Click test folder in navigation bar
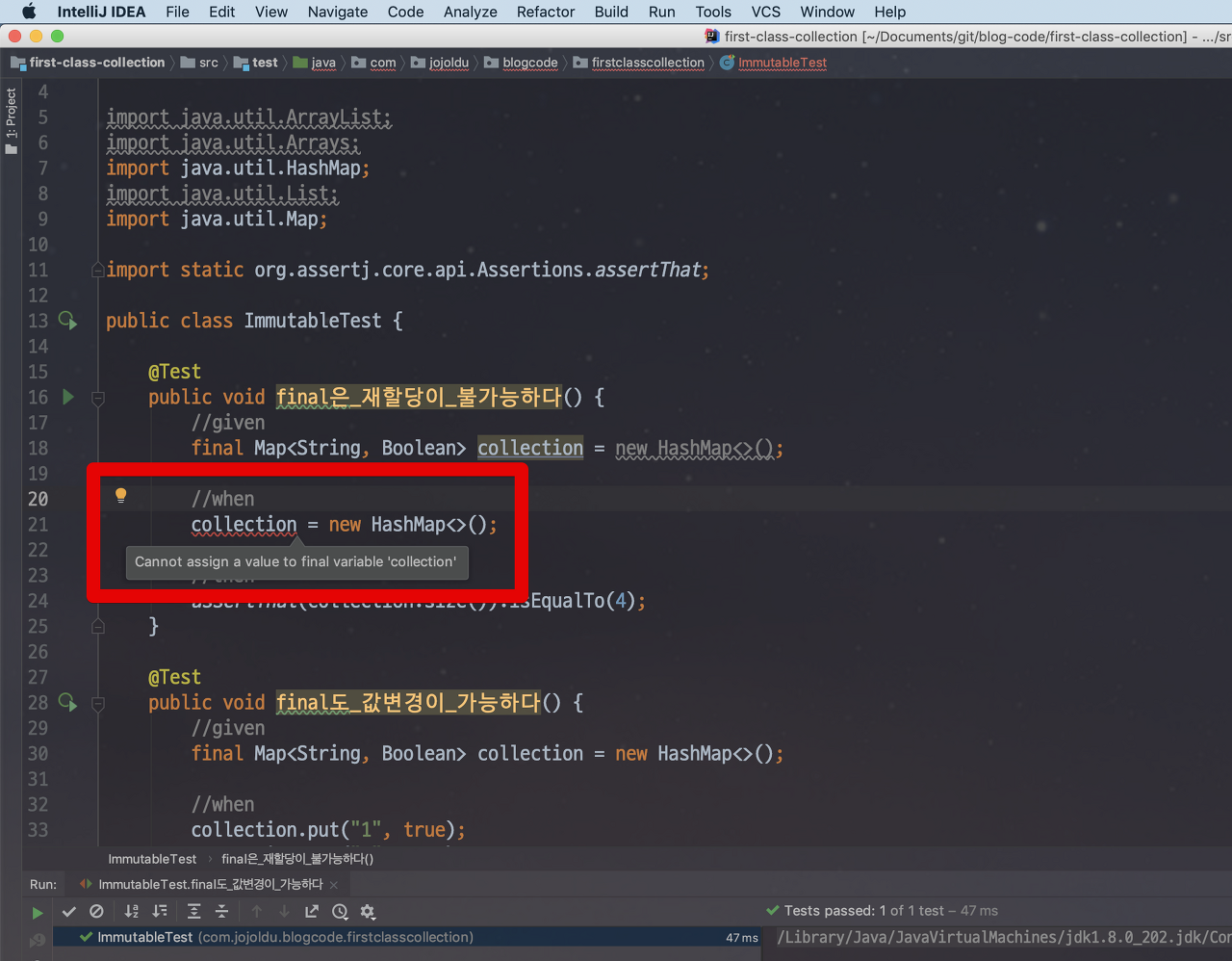Screen dimensions: 1232x961 tap(256, 63)
